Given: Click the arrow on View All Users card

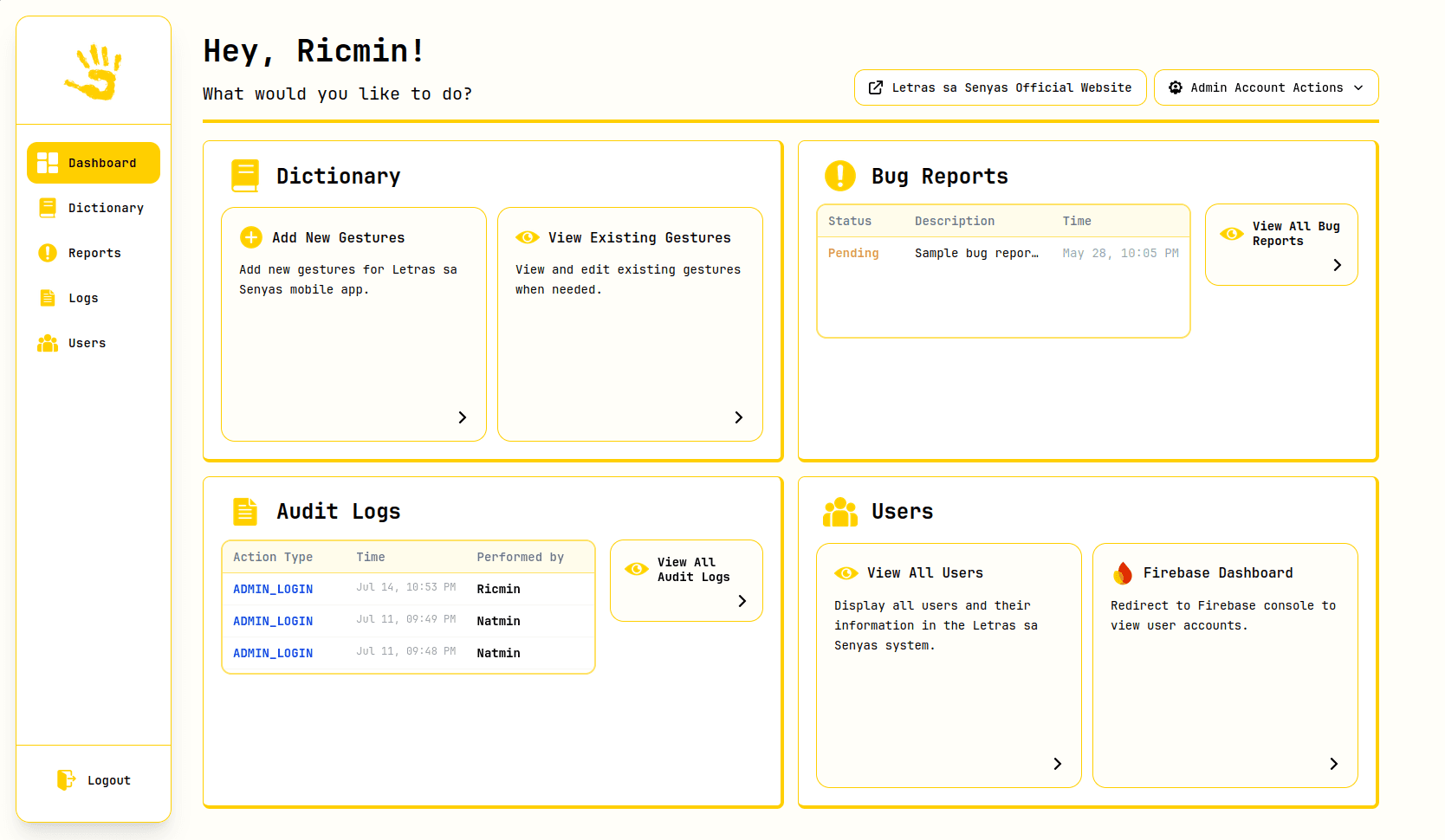Looking at the screenshot, I should (1058, 764).
